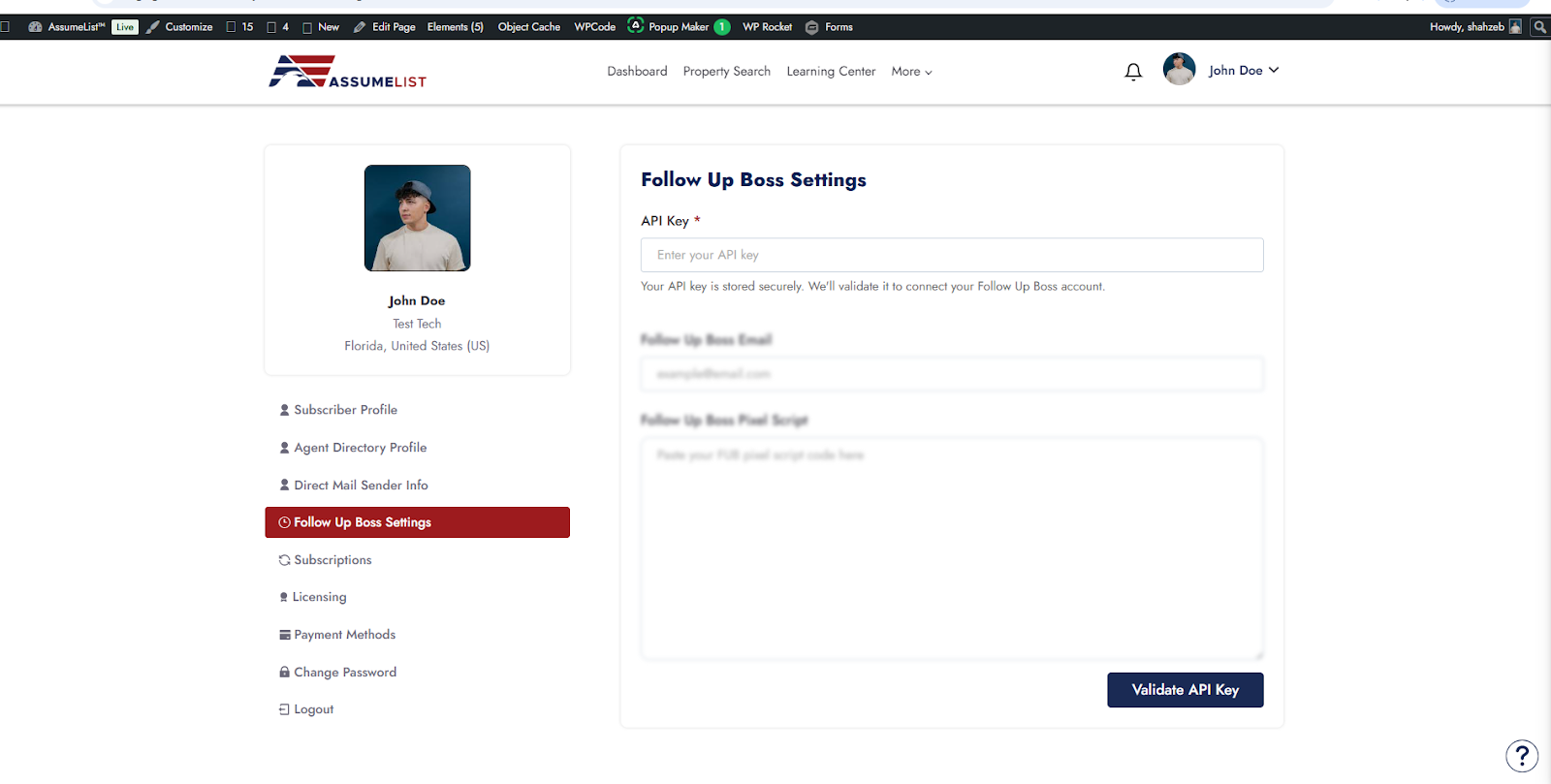Image resolution: width=1551 pixels, height=784 pixels.
Task: Open Licensing in the sidebar
Action: (313, 597)
